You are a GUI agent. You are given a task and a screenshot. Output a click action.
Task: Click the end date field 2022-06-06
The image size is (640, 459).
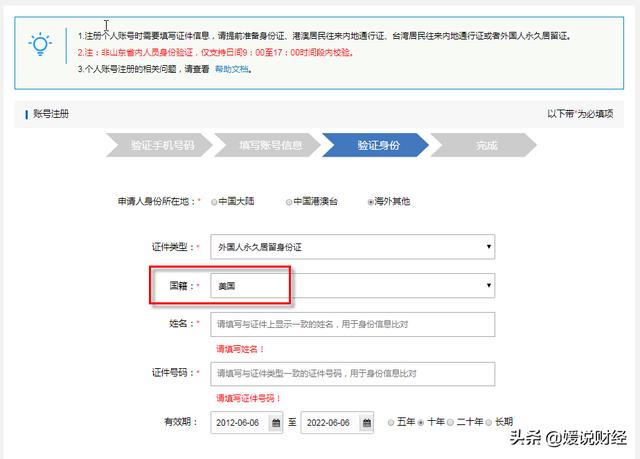337,423
